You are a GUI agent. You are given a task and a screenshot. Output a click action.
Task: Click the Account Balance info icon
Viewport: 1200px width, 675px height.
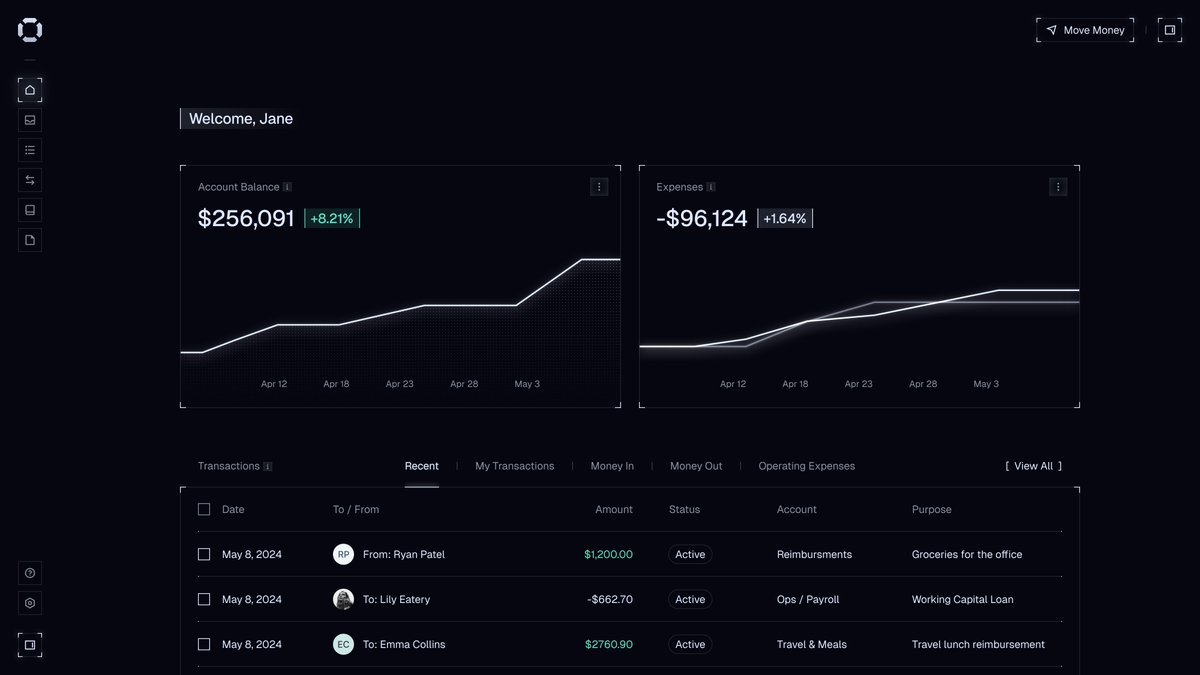click(x=287, y=187)
